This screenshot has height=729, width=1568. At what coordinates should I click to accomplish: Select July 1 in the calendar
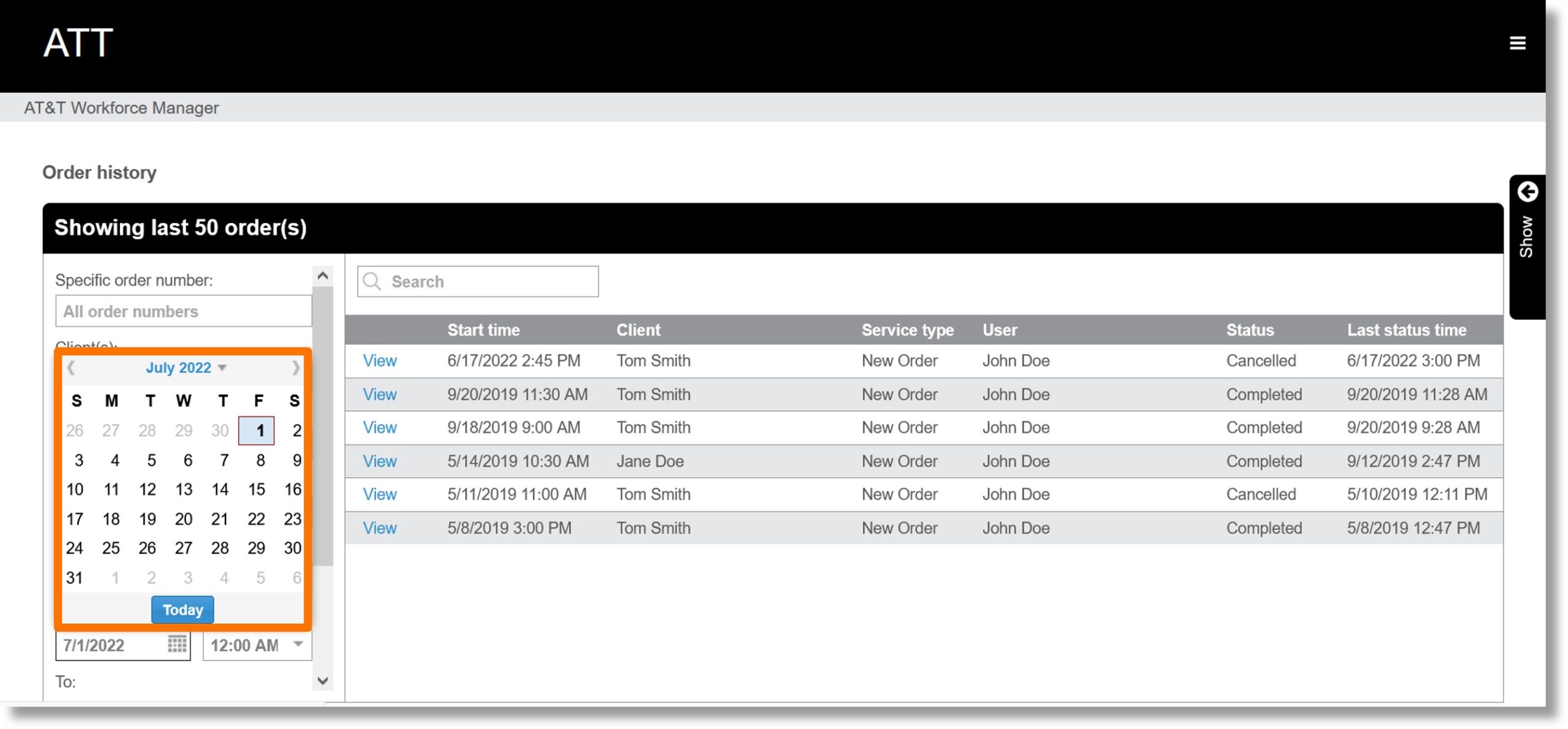tap(257, 431)
